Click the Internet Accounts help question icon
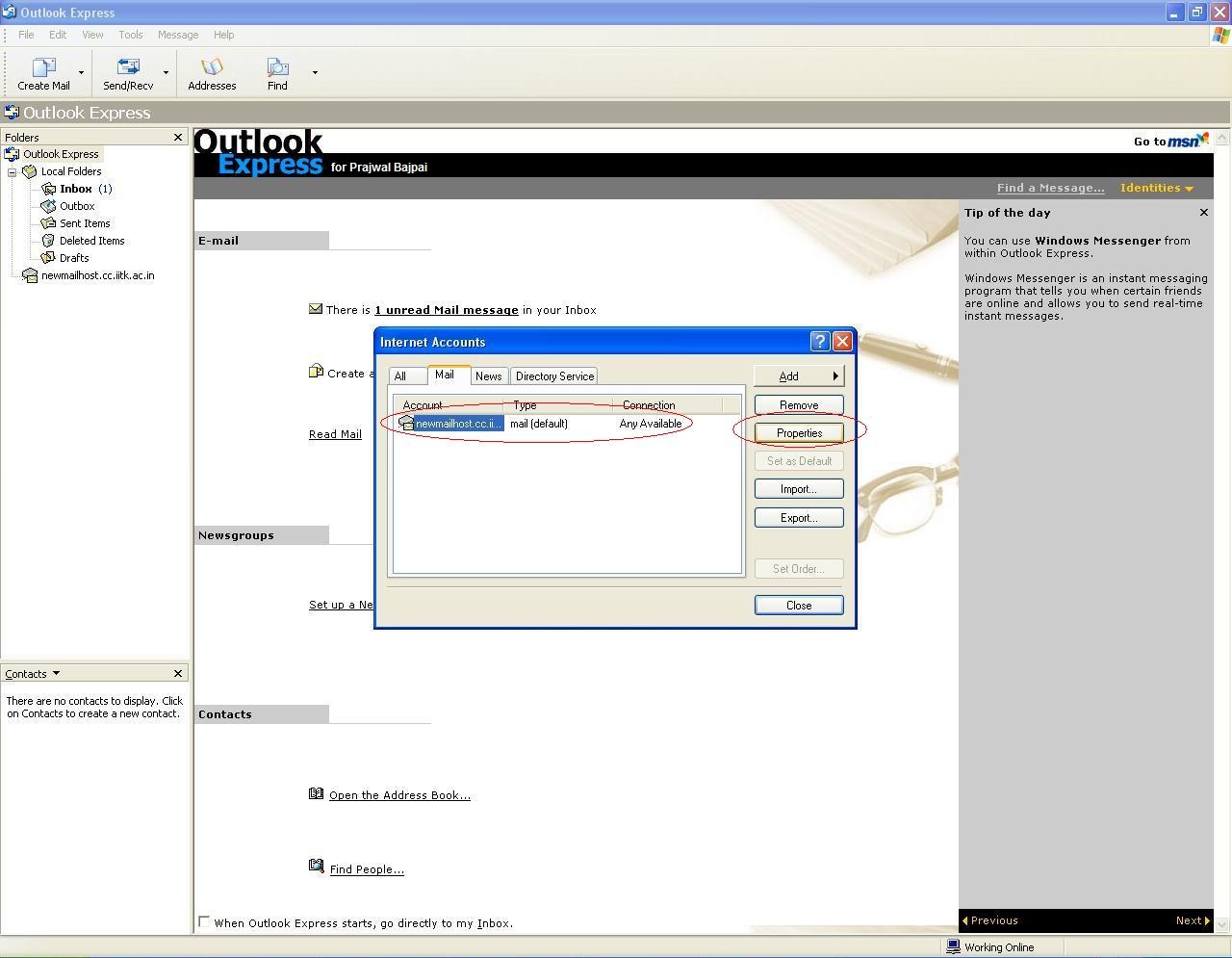This screenshot has width=1232, height=958. (820, 342)
